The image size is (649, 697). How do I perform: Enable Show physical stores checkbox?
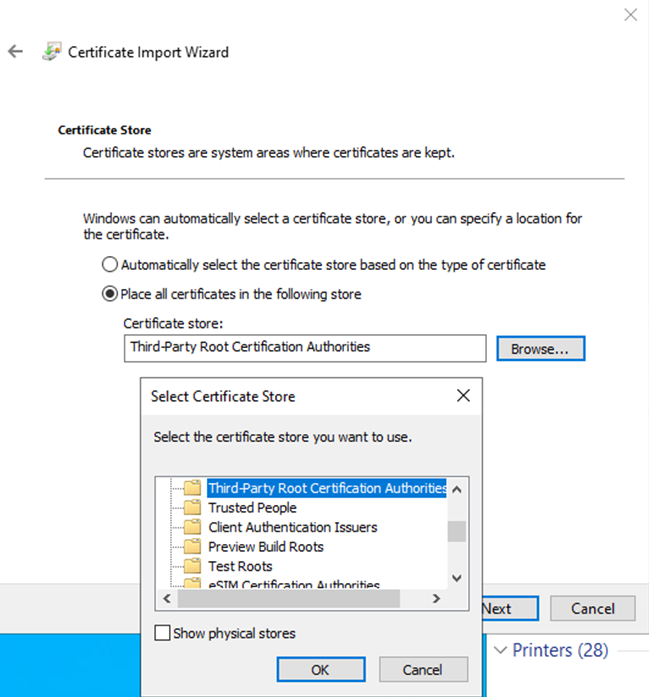(162, 633)
